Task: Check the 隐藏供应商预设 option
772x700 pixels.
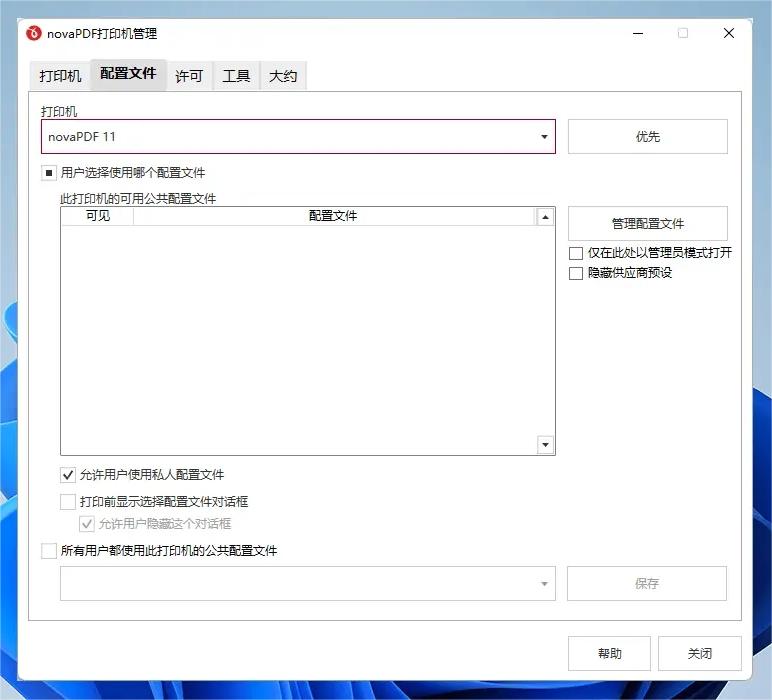Action: pos(576,273)
